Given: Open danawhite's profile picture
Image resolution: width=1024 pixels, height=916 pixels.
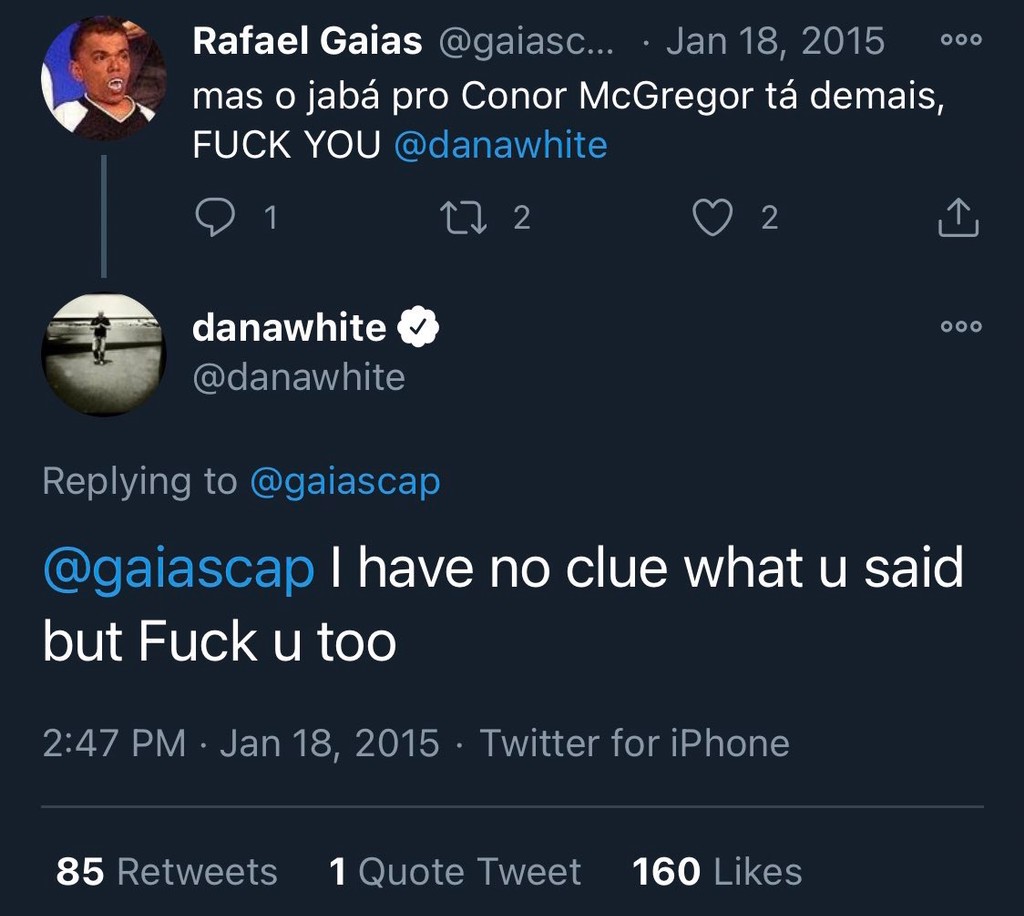Looking at the screenshot, I should [x=103, y=353].
